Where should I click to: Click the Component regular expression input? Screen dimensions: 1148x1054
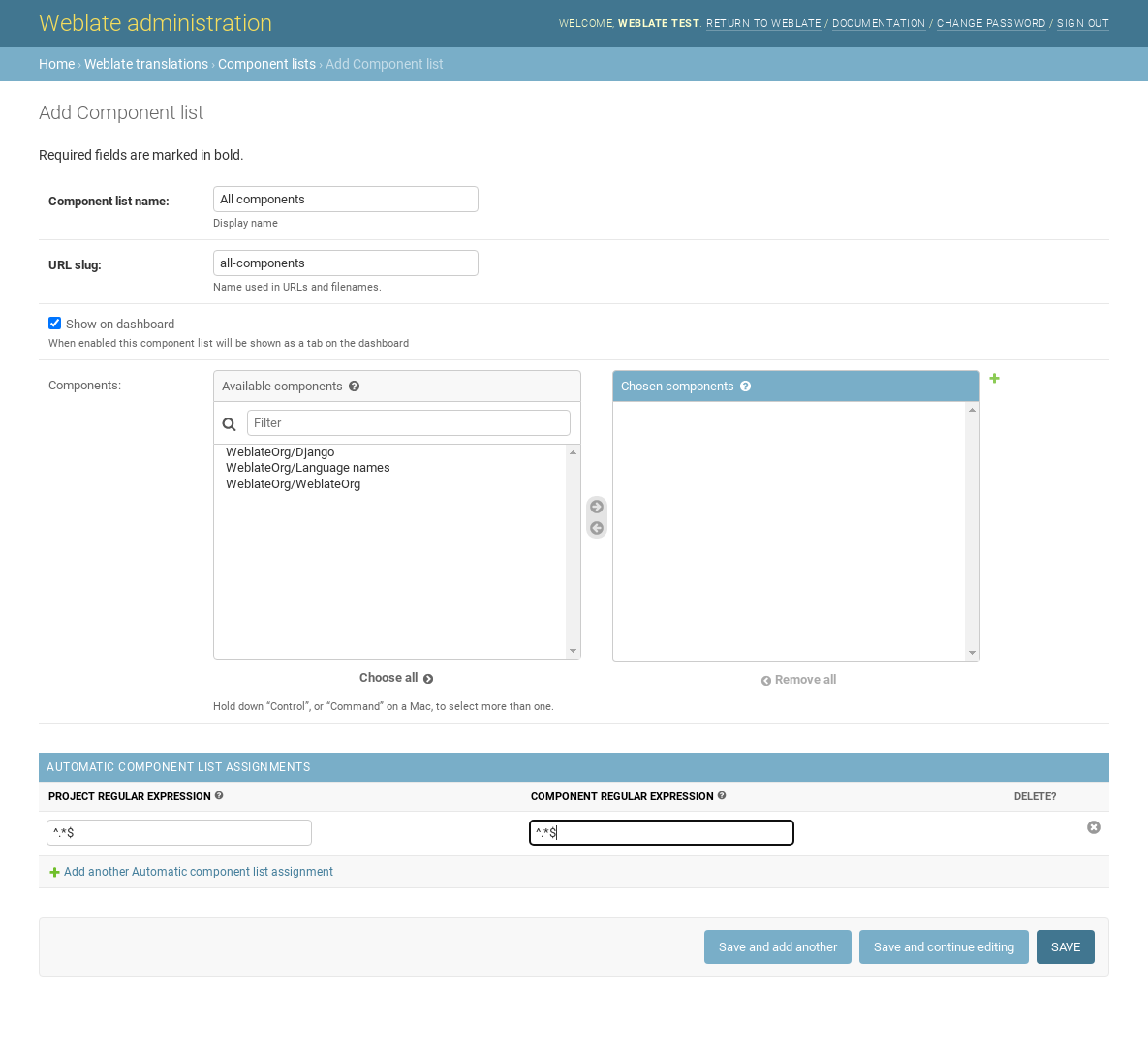tap(662, 832)
